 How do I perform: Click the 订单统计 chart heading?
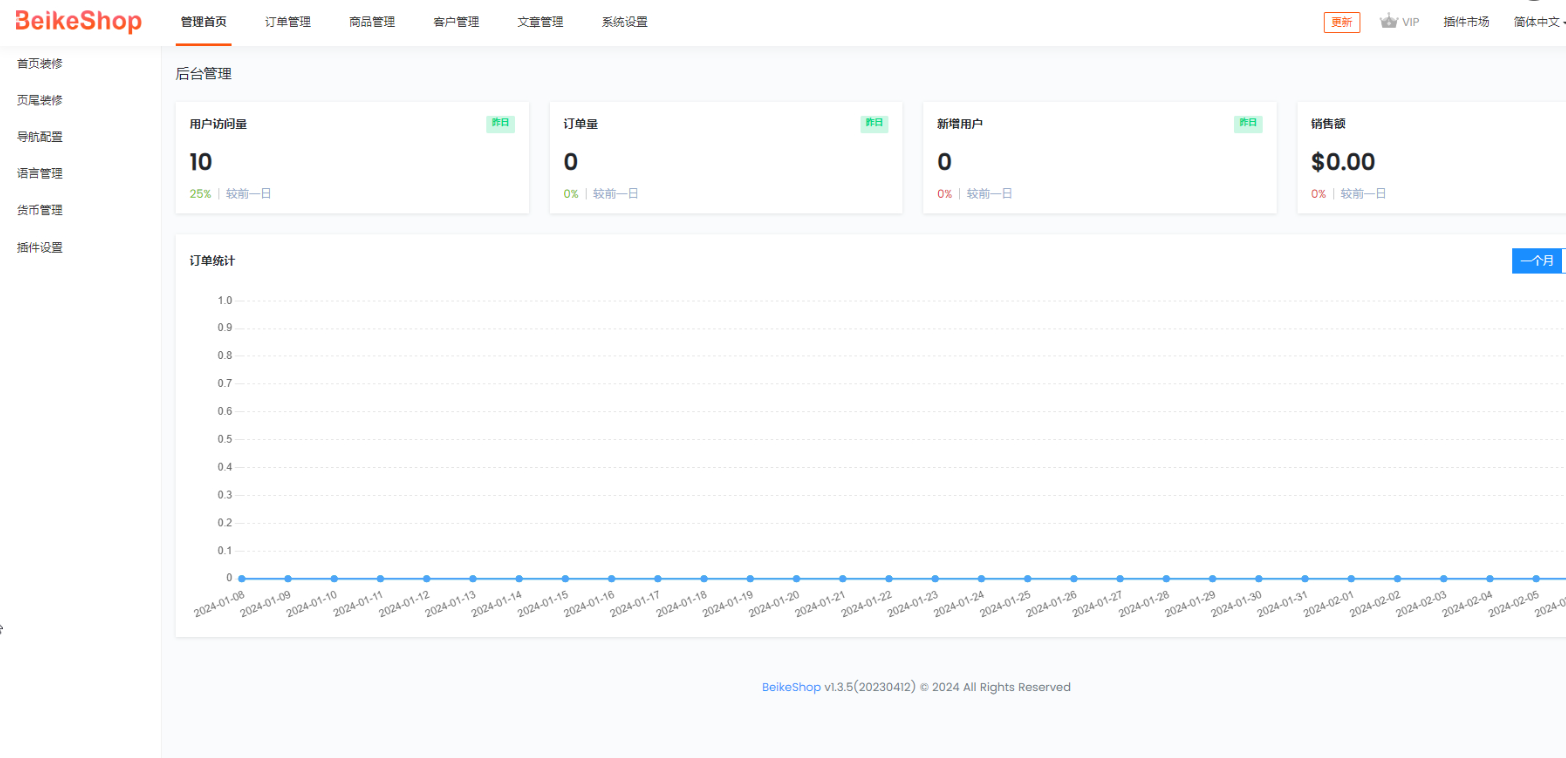point(212,261)
